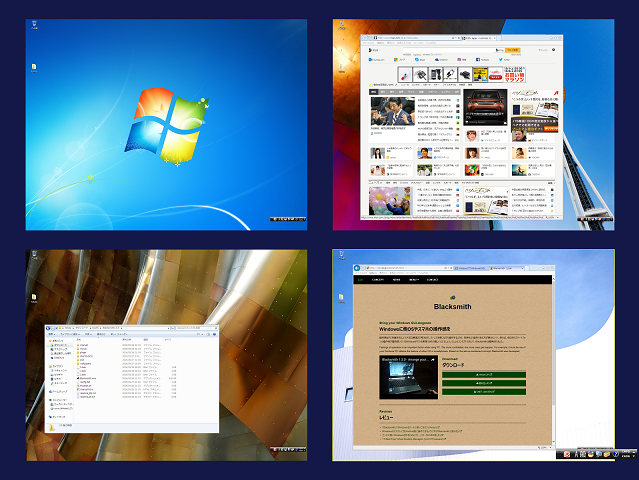Open the Outlook.com shortcut on the MSN page
The width and height of the screenshot is (639, 480).
pyautogui.click(x=377, y=60)
